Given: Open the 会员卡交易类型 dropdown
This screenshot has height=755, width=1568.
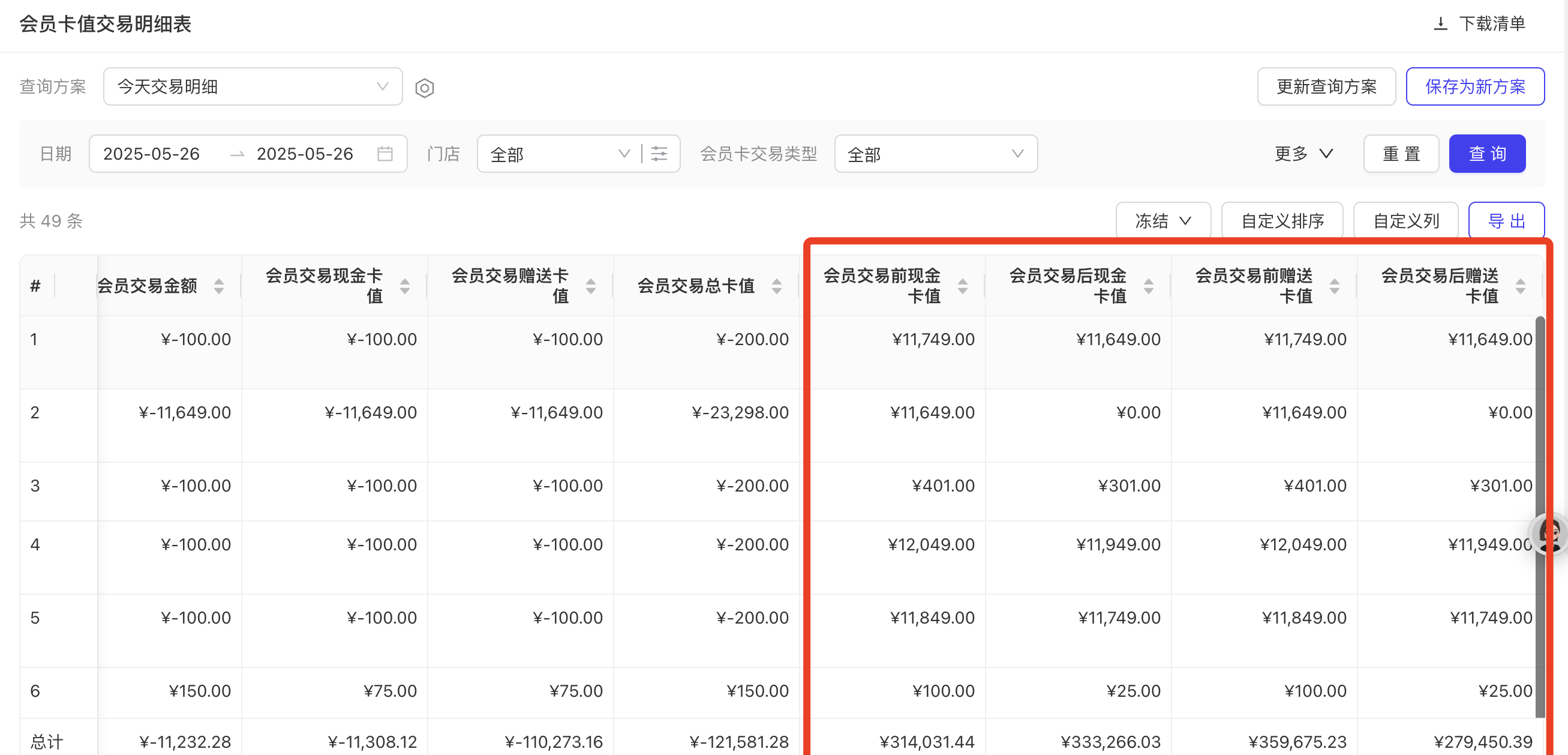Looking at the screenshot, I should [936, 154].
